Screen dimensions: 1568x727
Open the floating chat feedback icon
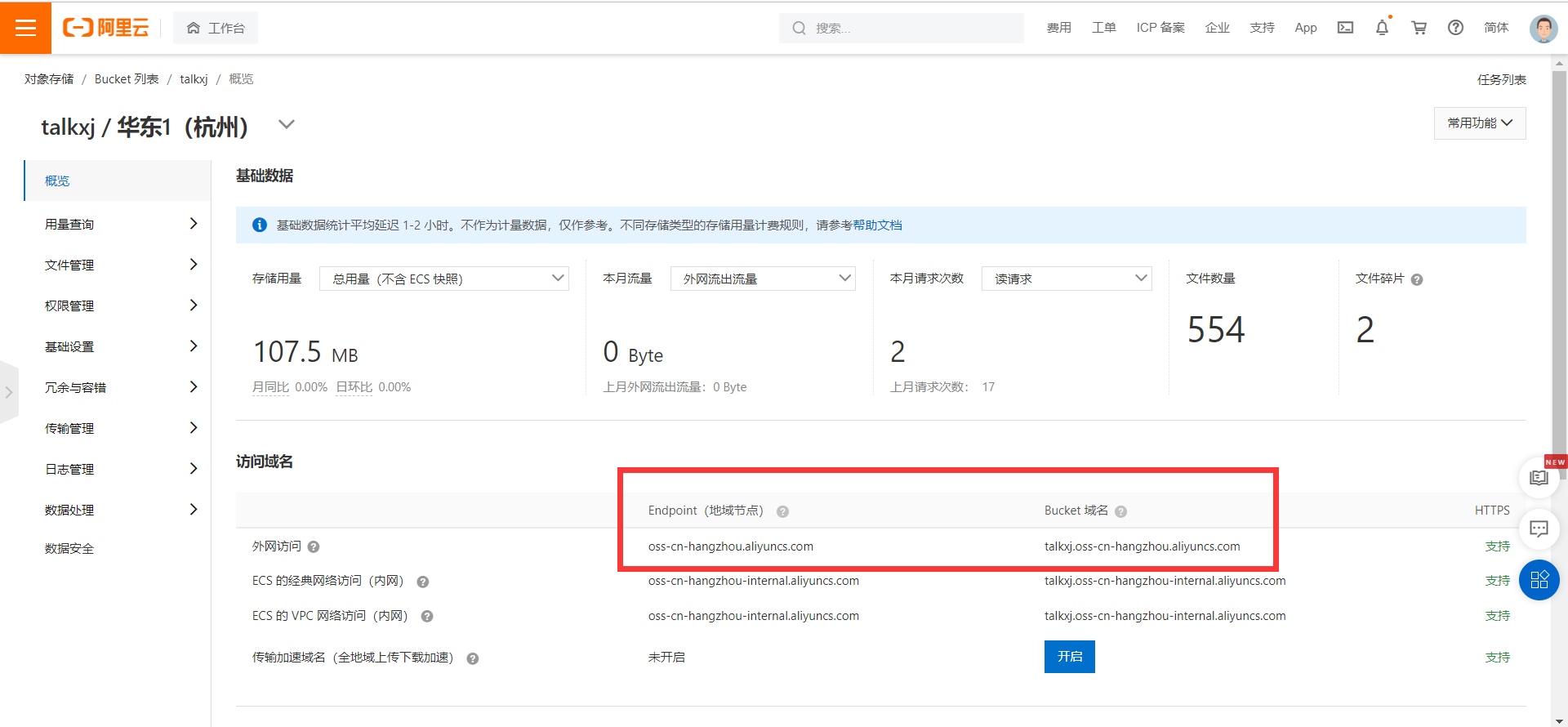[x=1539, y=529]
